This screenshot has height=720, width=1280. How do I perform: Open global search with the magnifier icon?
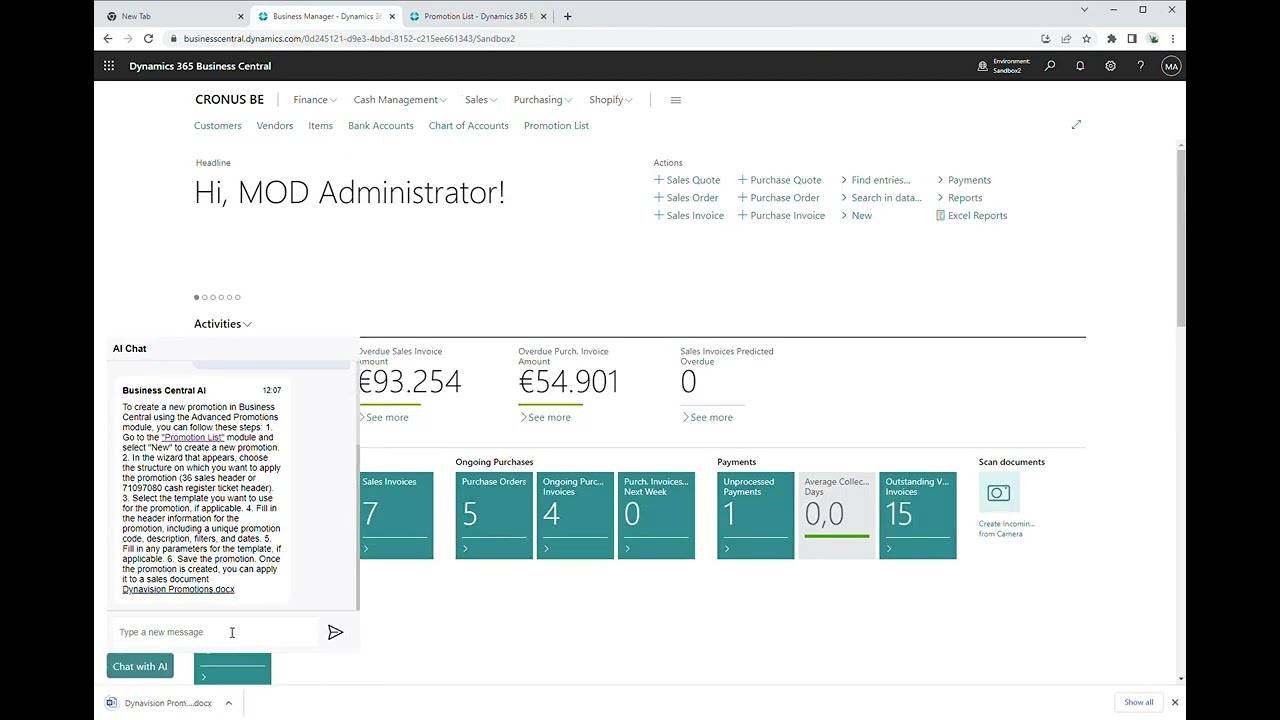pos(1050,66)
